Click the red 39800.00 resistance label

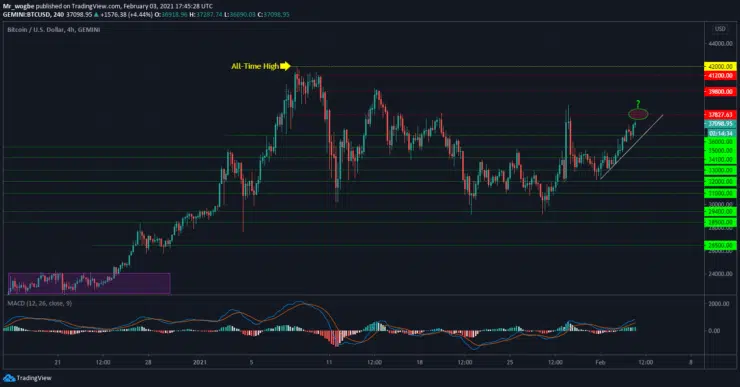720,92
